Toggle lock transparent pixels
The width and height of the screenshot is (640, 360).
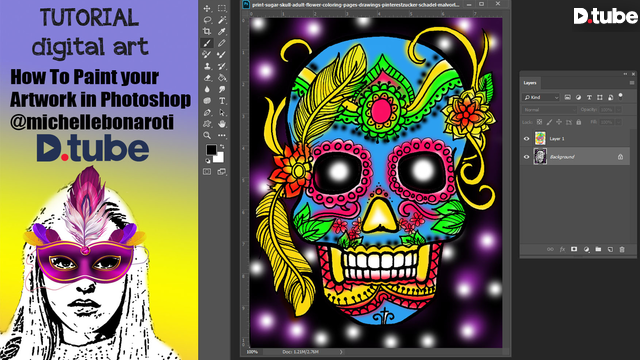click(539, 122)
